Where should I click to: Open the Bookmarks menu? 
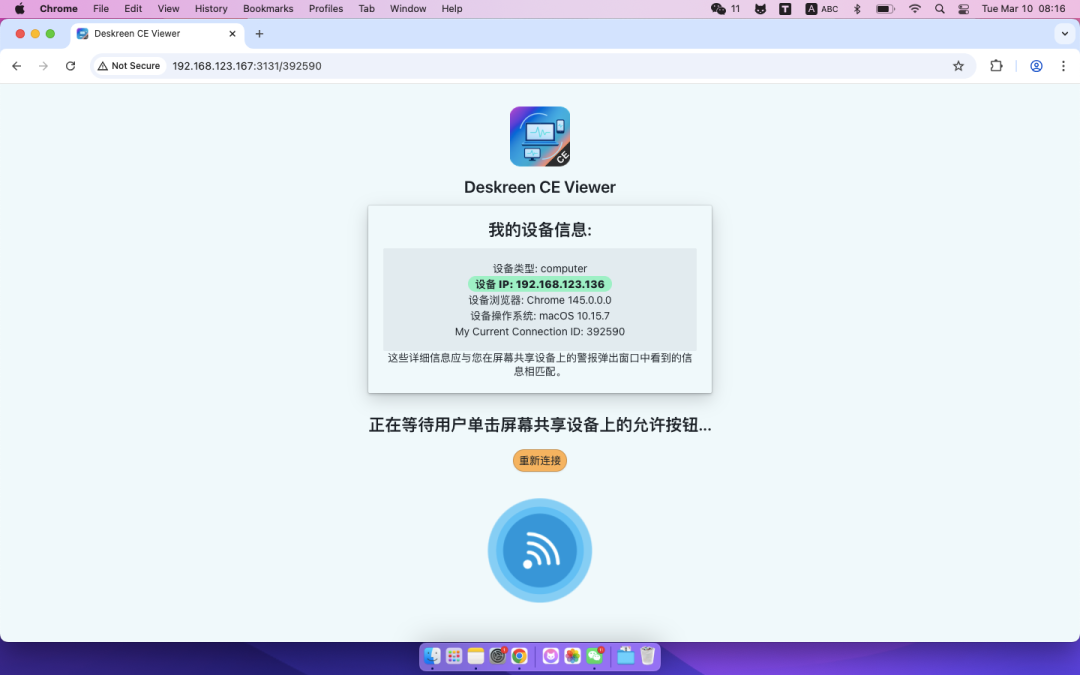coord(268,9)
